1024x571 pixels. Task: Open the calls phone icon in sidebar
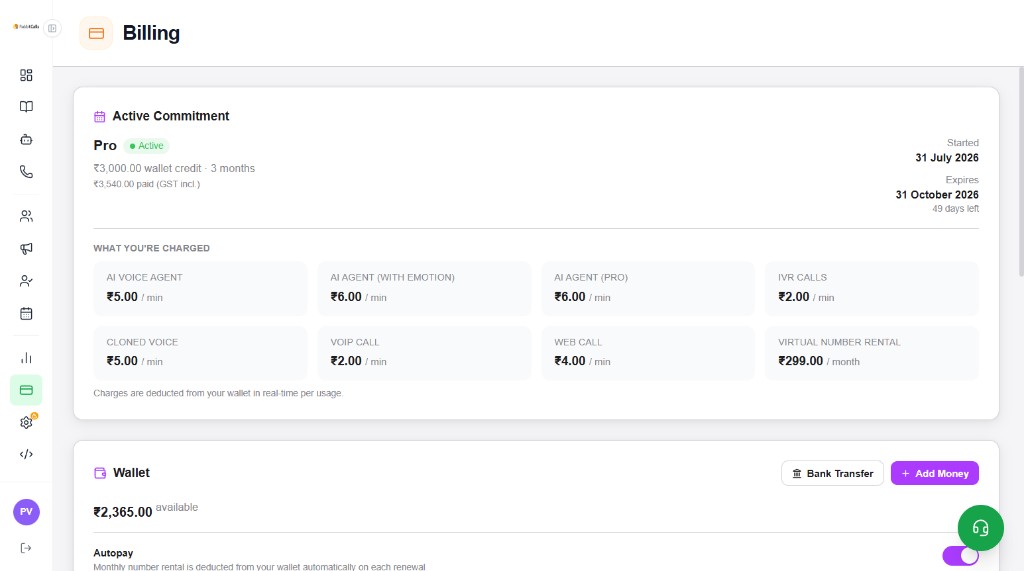[x=26, y=172]
